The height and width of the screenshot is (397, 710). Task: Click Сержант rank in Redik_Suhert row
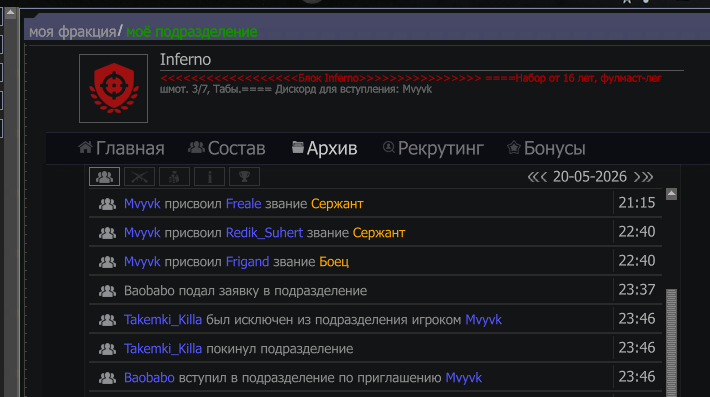(379, 233)
